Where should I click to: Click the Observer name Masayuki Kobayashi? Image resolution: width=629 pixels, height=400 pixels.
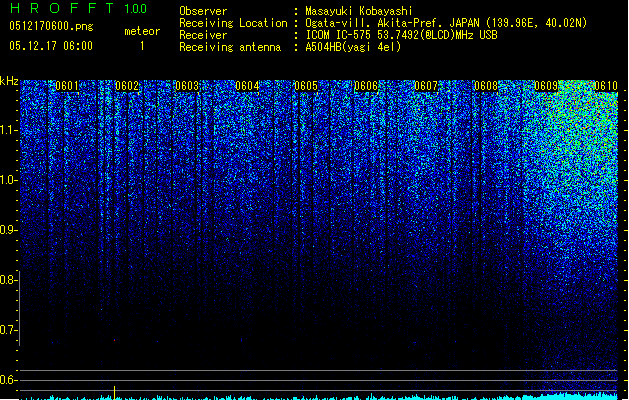coord(359,11)
